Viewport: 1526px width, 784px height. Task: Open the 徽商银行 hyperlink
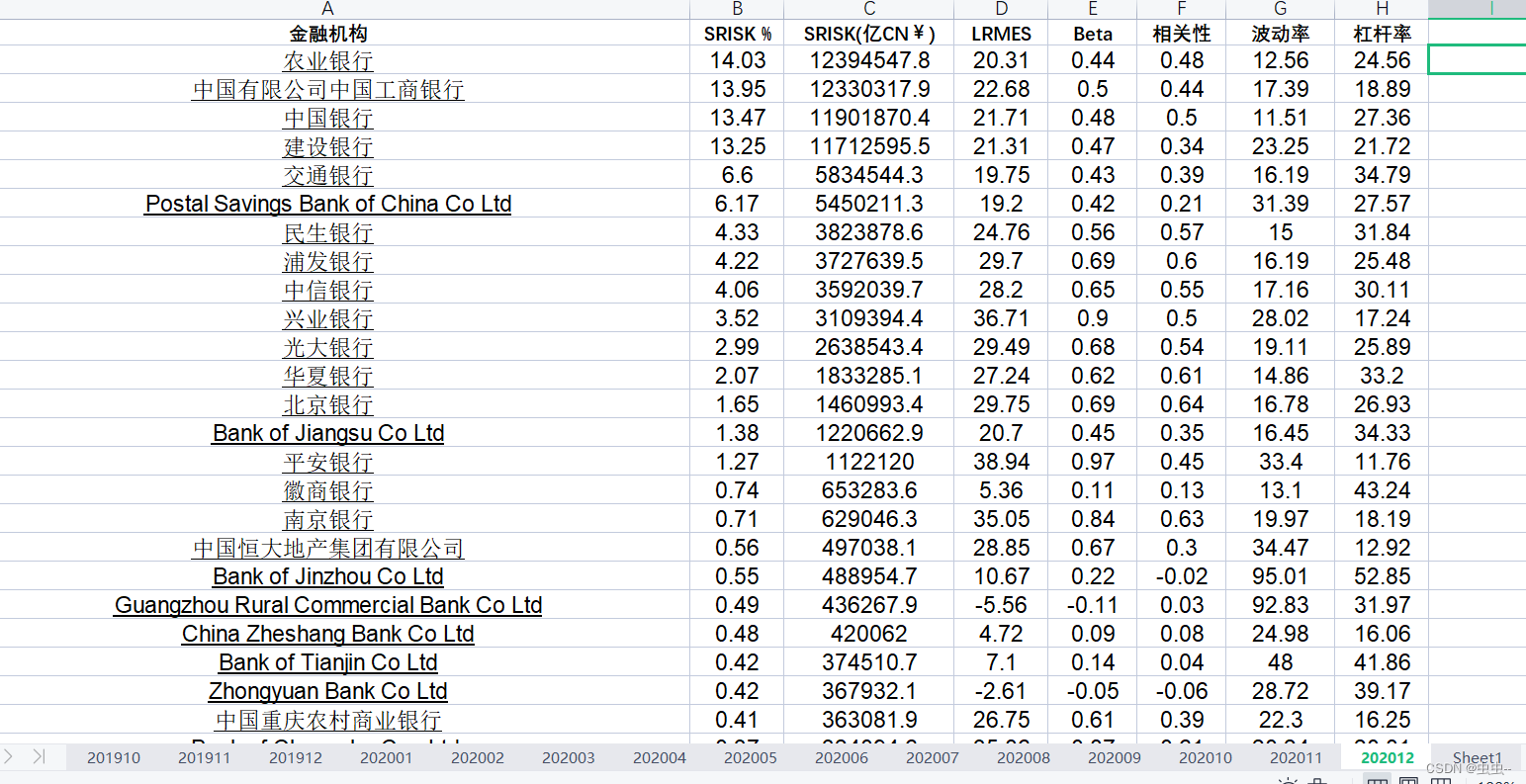(x=328, y=491)
